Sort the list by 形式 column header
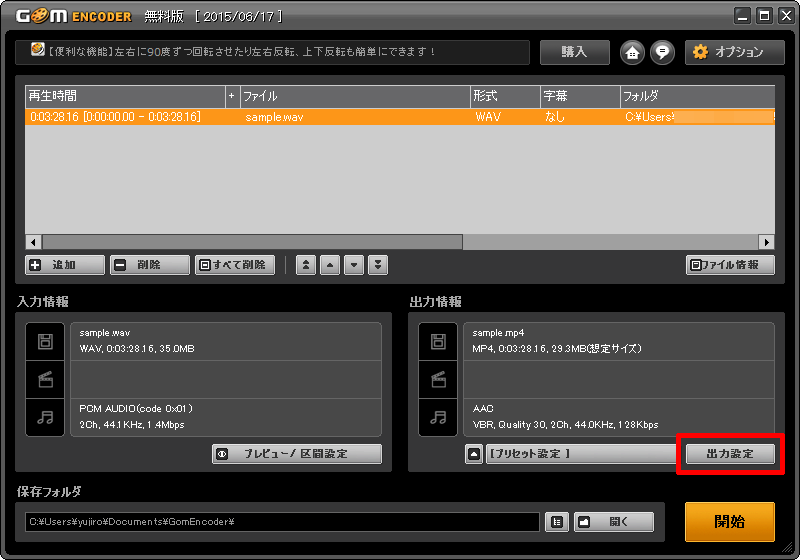The height and width of the screenshot is (560, 800). click(x=505, y=96)
